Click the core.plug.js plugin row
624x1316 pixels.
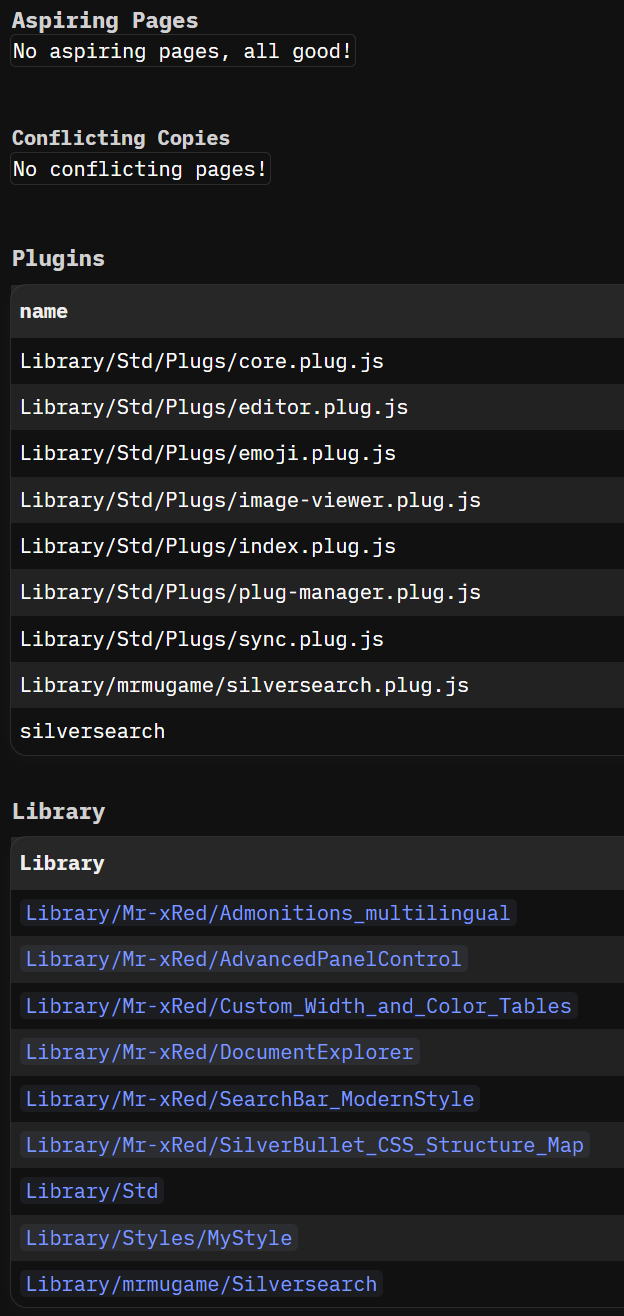point(202,361)
